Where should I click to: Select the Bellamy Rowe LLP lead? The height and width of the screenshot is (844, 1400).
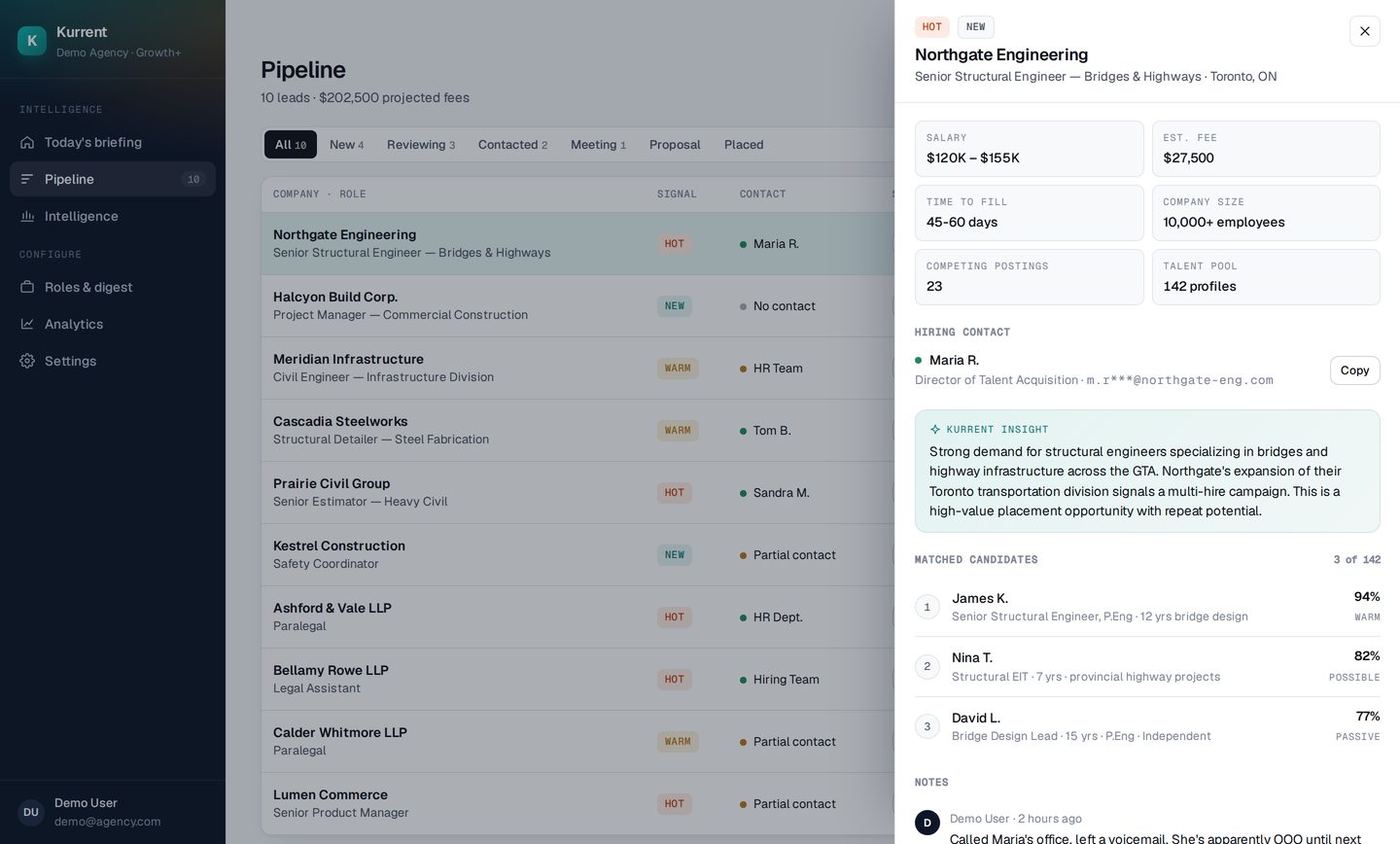point(577,680)
